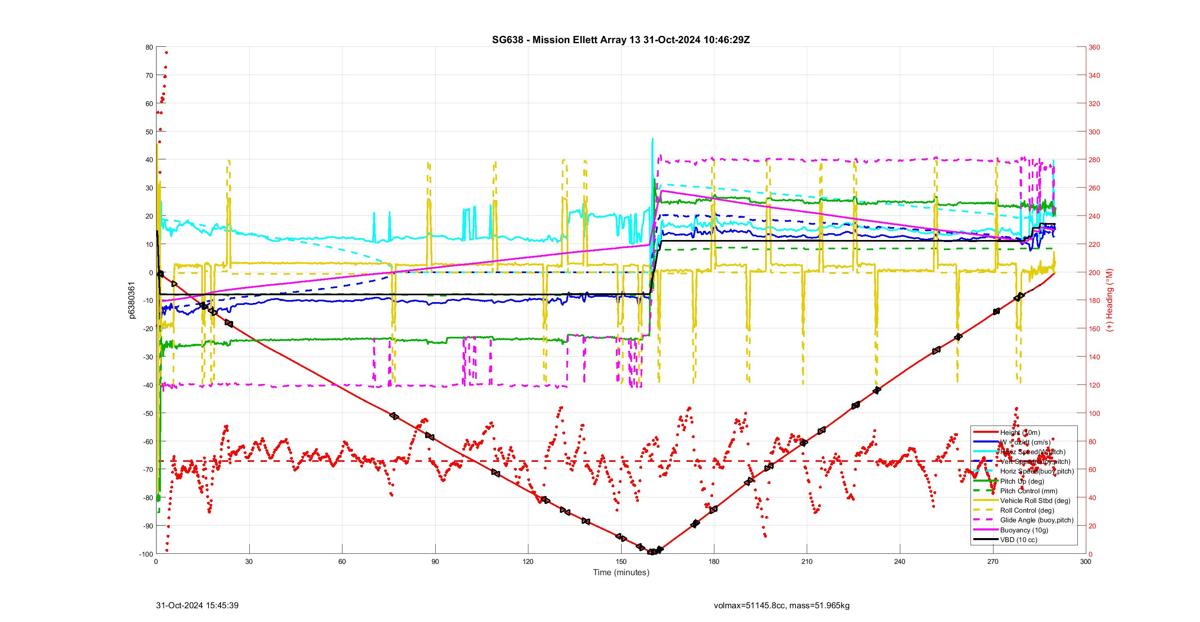The image size is (1200, 622).
Task: Click left y-axis tick label '-100'
Action: click(x=145, y=554)
